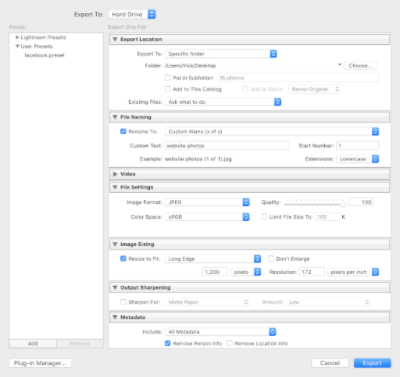Image resolution: width=400 pixels, height=377 pixels.
Task: Uncheck Remove Person Info checkbox
Action: (168, 343)
